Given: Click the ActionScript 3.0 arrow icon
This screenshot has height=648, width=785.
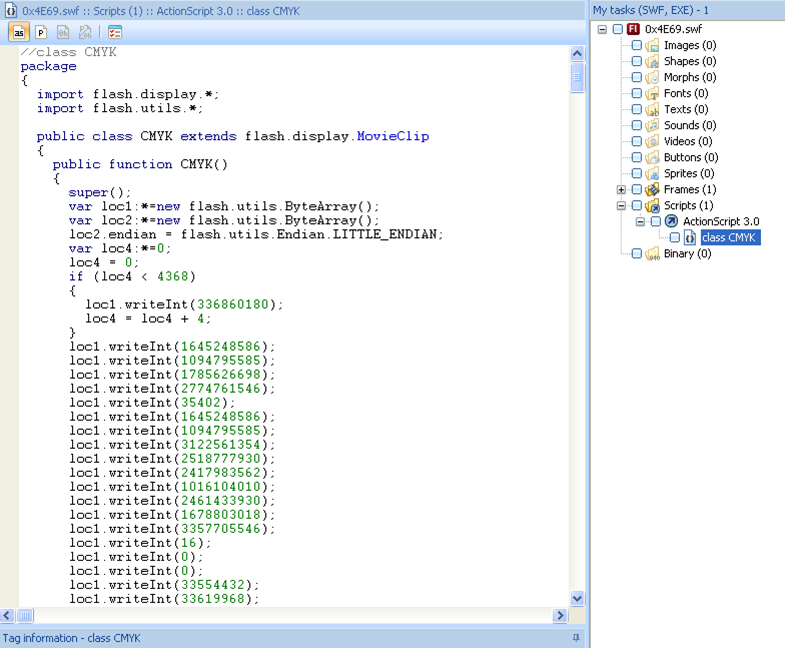Looking at the screenshot, I should [671, 221].
